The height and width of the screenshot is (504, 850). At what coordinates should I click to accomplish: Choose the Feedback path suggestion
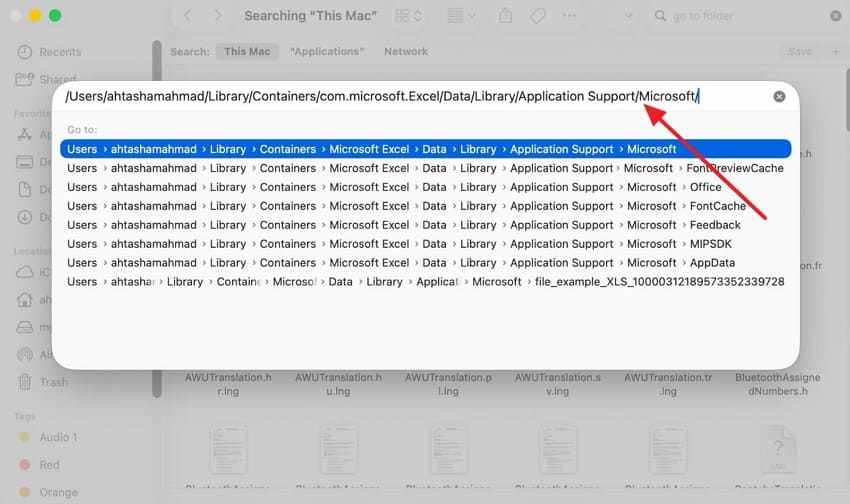point(426,225)
